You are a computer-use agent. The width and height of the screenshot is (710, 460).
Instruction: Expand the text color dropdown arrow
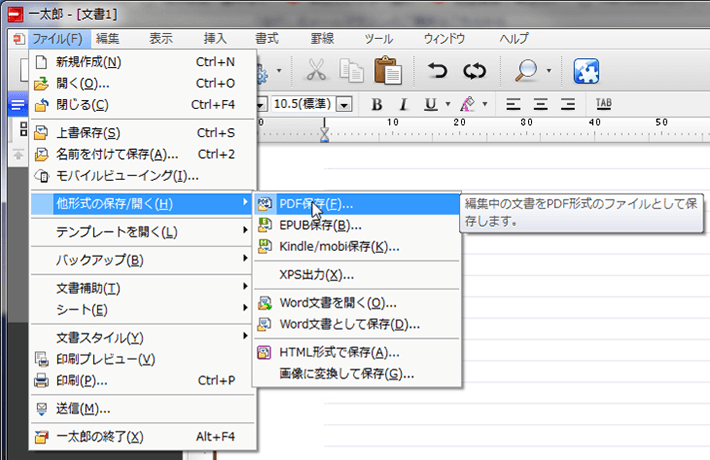point(485,104)
